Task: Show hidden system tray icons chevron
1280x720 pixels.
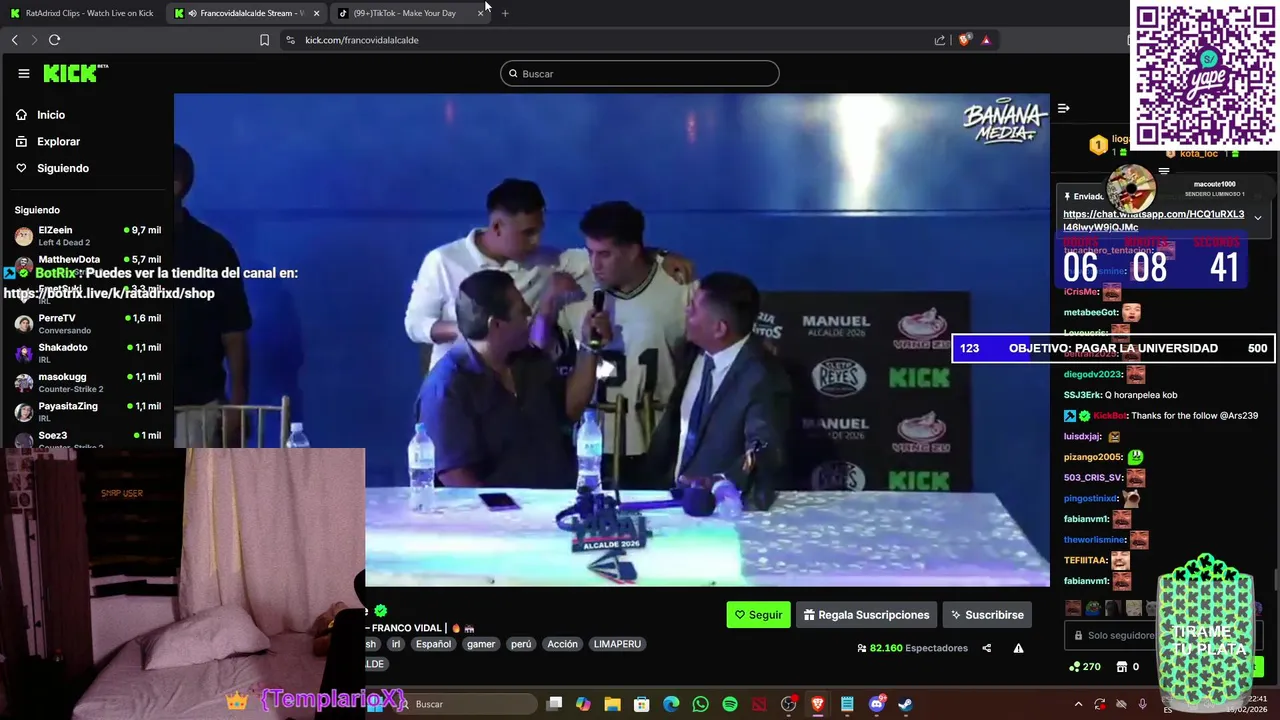Action: [x=1078, y=704]
